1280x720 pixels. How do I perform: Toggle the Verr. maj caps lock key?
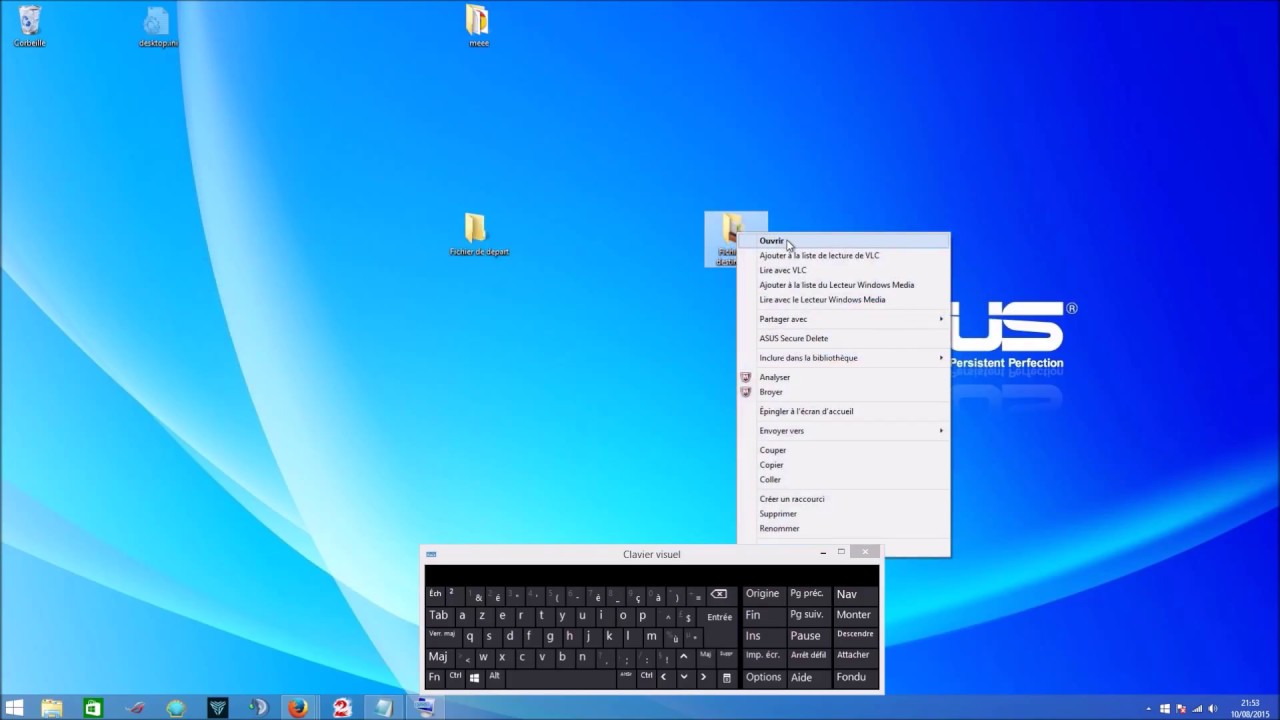443,636
